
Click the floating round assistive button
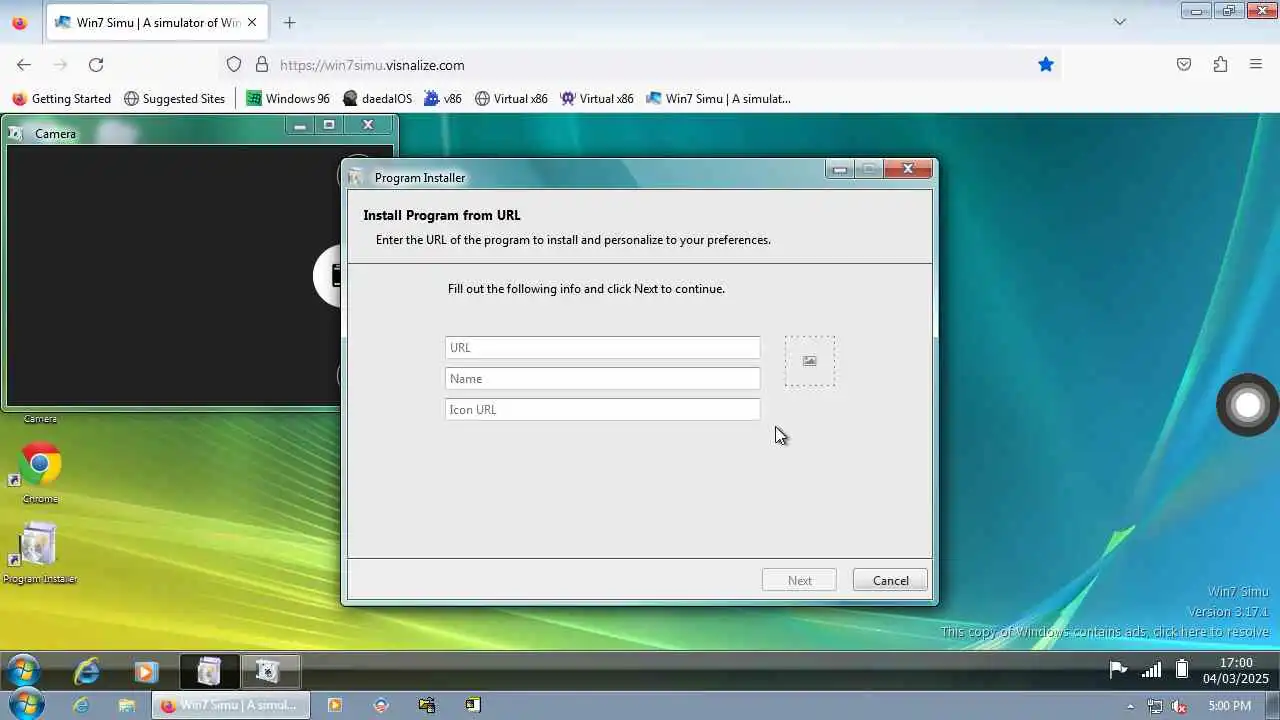1248,405
